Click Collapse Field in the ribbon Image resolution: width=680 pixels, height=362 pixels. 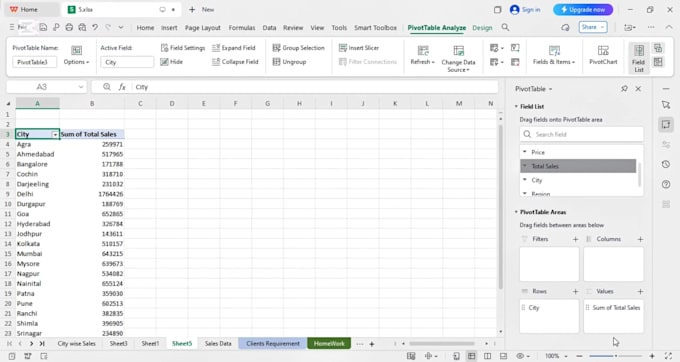(x=235, y=62)
